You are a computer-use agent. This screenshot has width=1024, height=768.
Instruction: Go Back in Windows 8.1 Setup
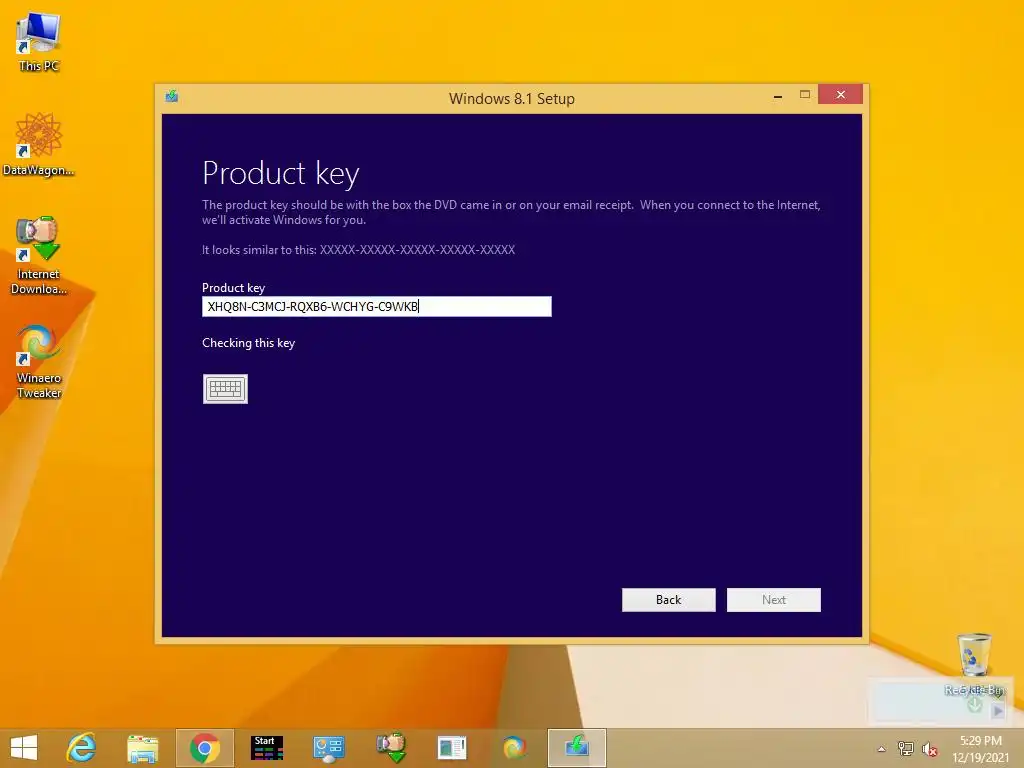click(669, 600)
